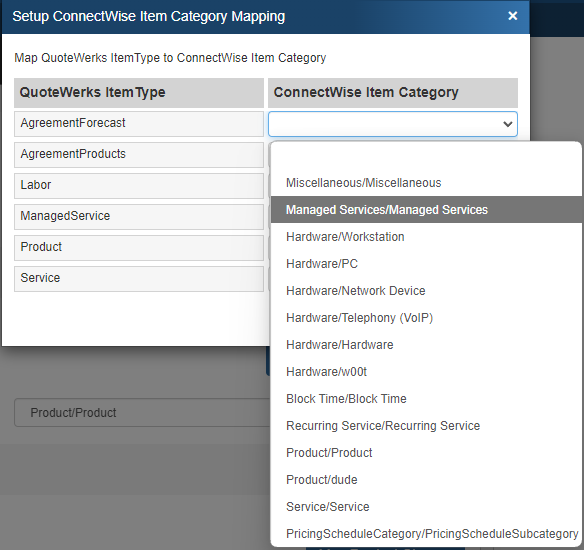
Task: Pick Hardware/Hardware category
Action: [426, 345]
